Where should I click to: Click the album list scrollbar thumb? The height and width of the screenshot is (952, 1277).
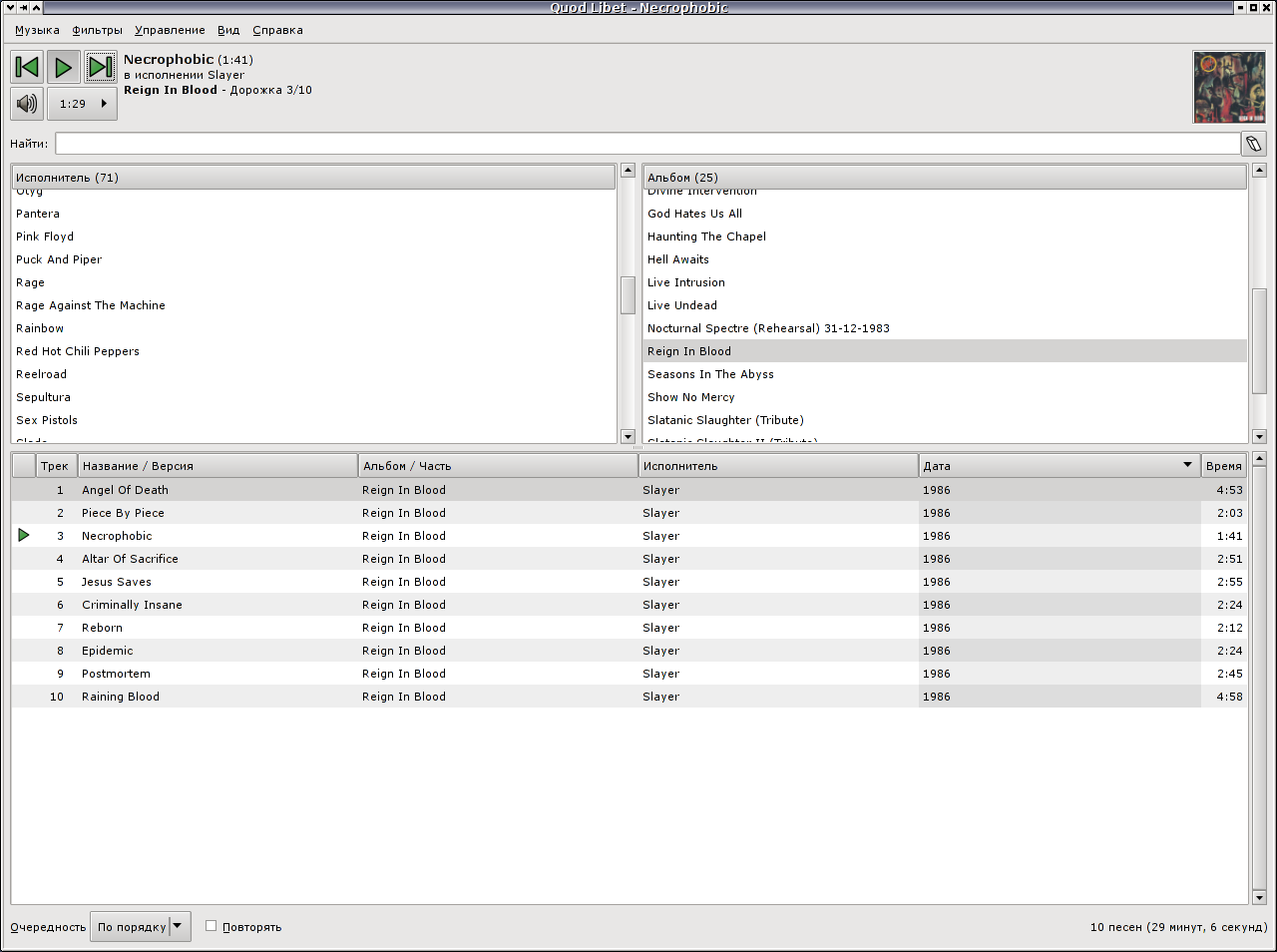pos(1259,342)
